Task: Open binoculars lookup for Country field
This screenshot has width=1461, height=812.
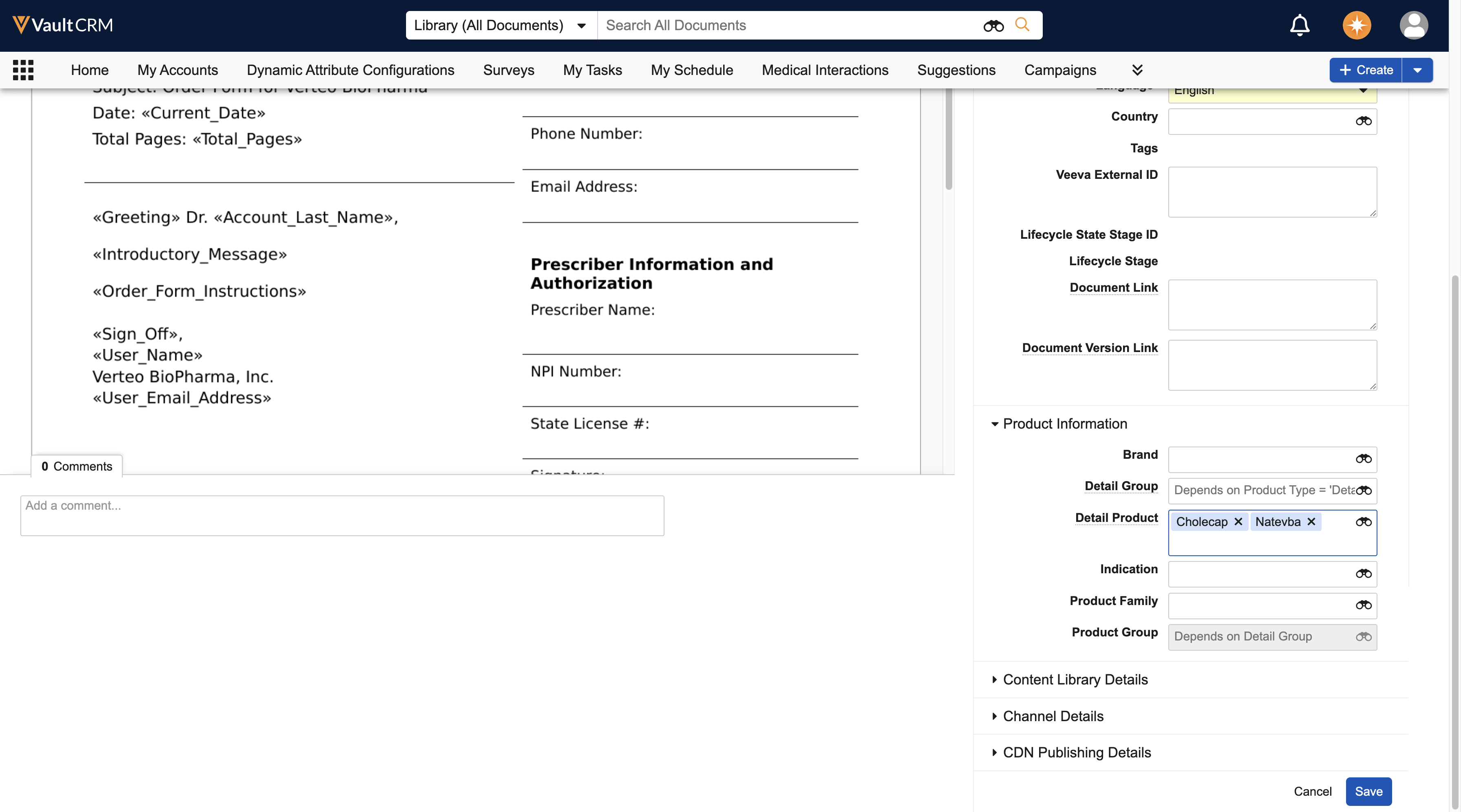Action: 1364,121
